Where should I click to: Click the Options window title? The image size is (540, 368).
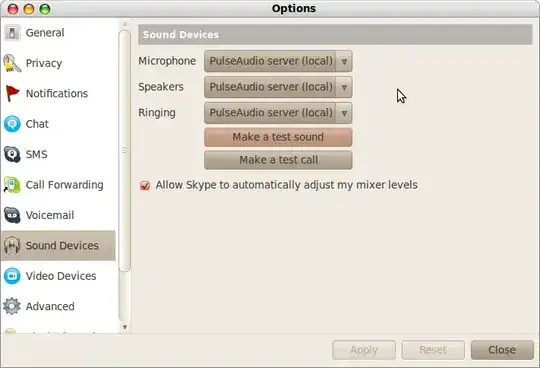click(x=294, y=9)
